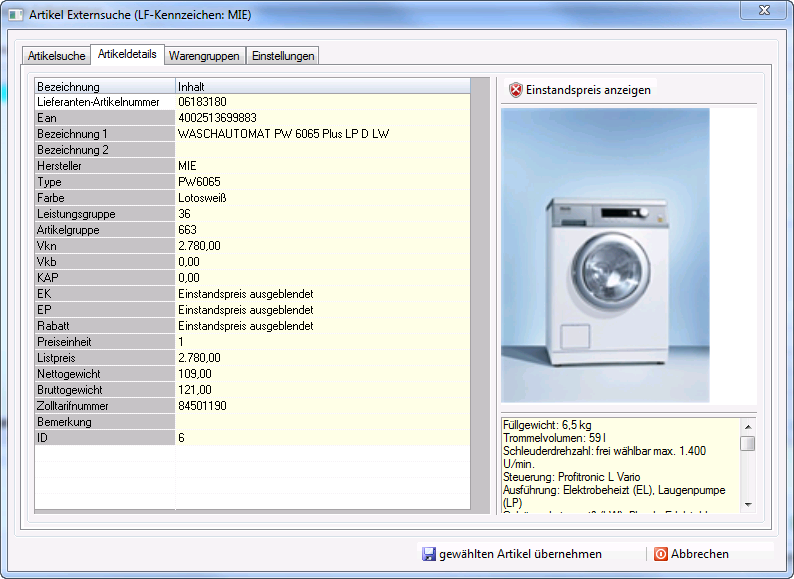794x579 pixels.
Task: Open the Warengruppen tab
Action: click(x=204, y=56)
